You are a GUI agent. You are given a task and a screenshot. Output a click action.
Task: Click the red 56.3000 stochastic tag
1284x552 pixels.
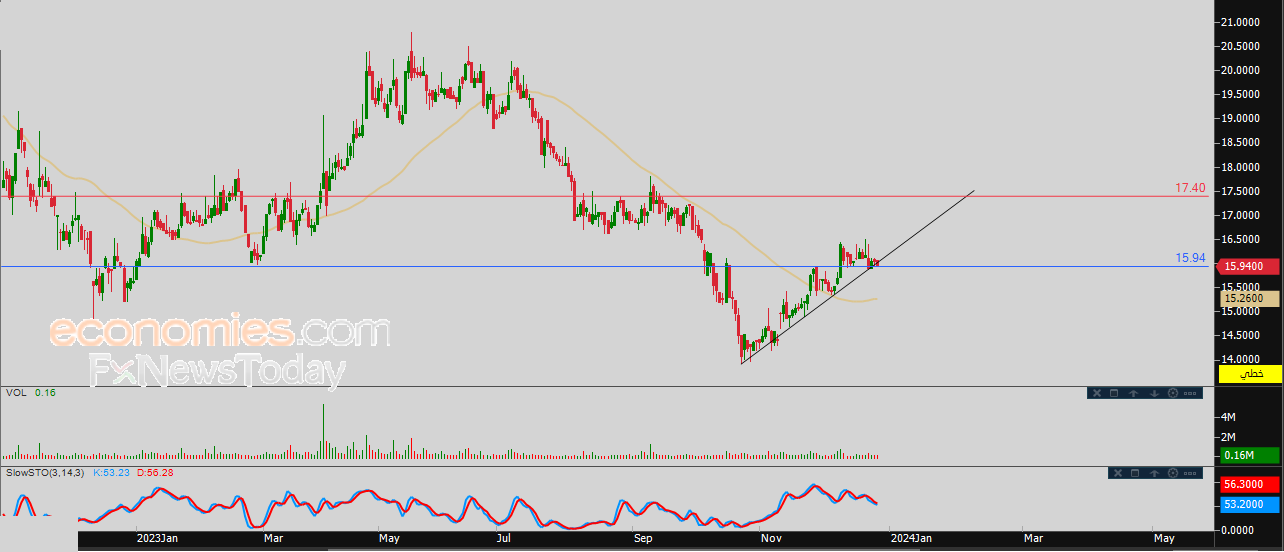[1250, 484]
